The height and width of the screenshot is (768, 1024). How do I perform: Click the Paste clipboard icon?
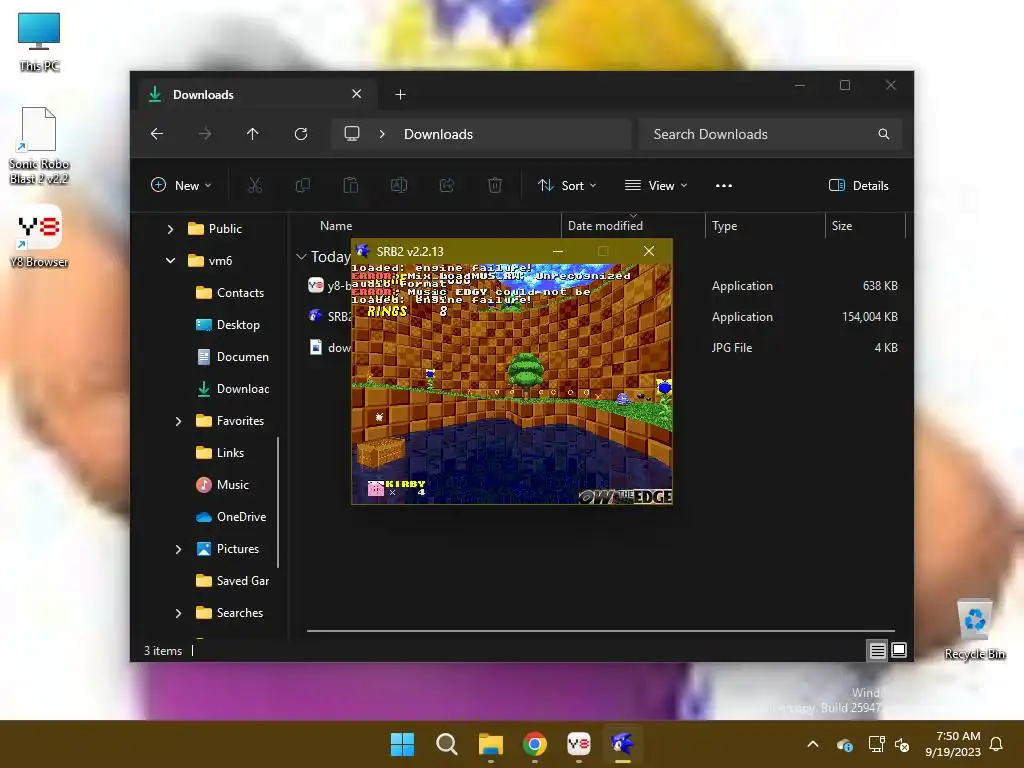point(351,185)
